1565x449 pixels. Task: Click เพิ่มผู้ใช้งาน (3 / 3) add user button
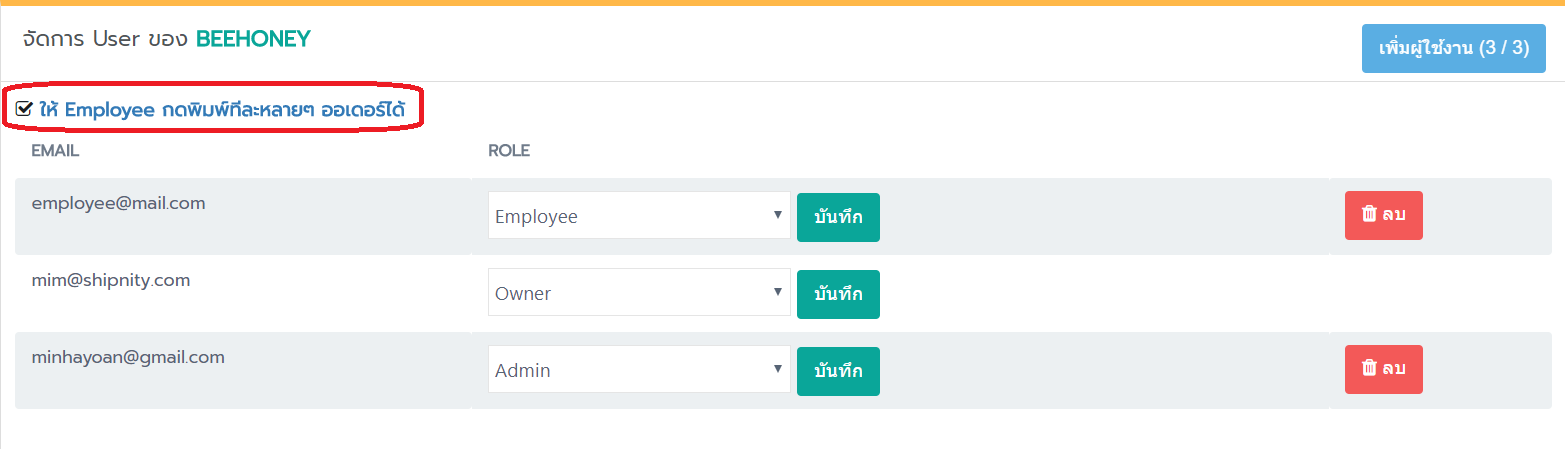1453,48
